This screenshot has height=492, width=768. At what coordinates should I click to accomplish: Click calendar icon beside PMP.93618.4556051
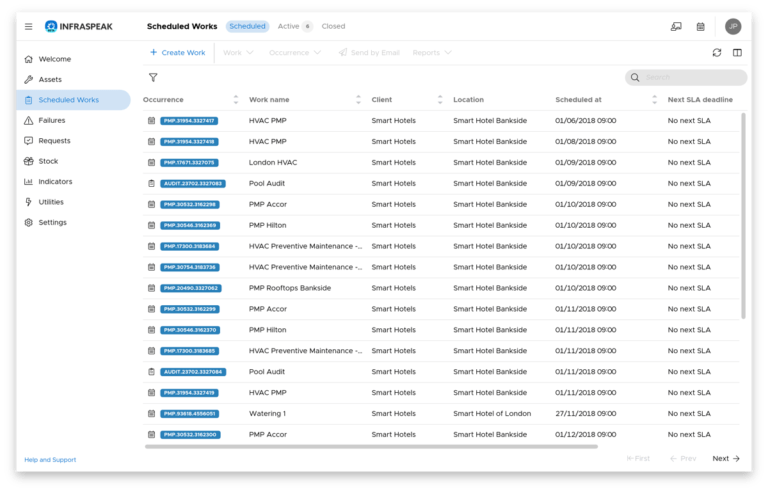coord(151,414)
